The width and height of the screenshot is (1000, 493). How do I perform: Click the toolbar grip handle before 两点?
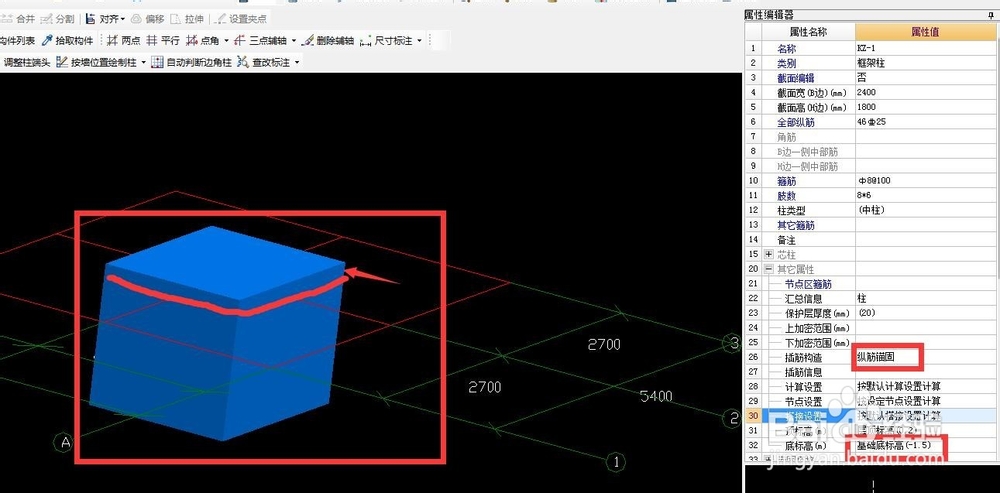point(101,41)
